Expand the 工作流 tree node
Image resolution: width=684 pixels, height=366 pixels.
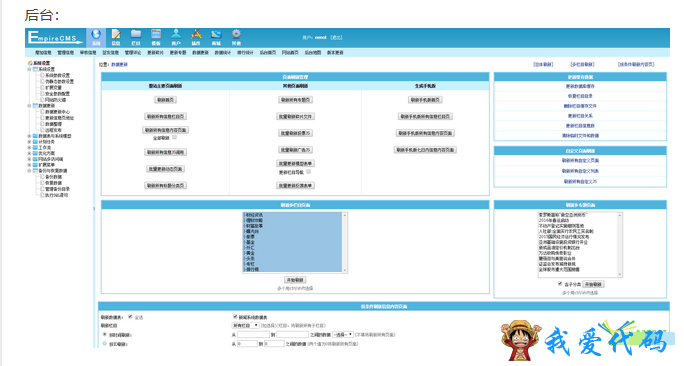pos(30,147)
